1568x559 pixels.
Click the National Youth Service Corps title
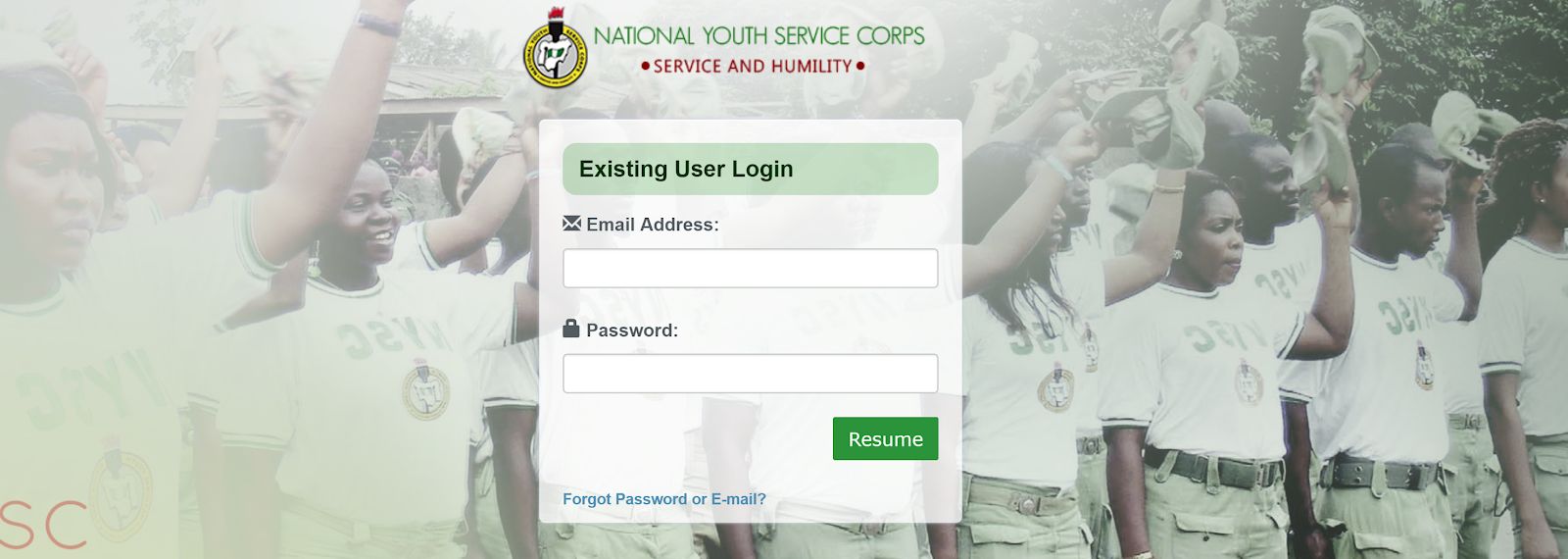(x=759, y=36)
